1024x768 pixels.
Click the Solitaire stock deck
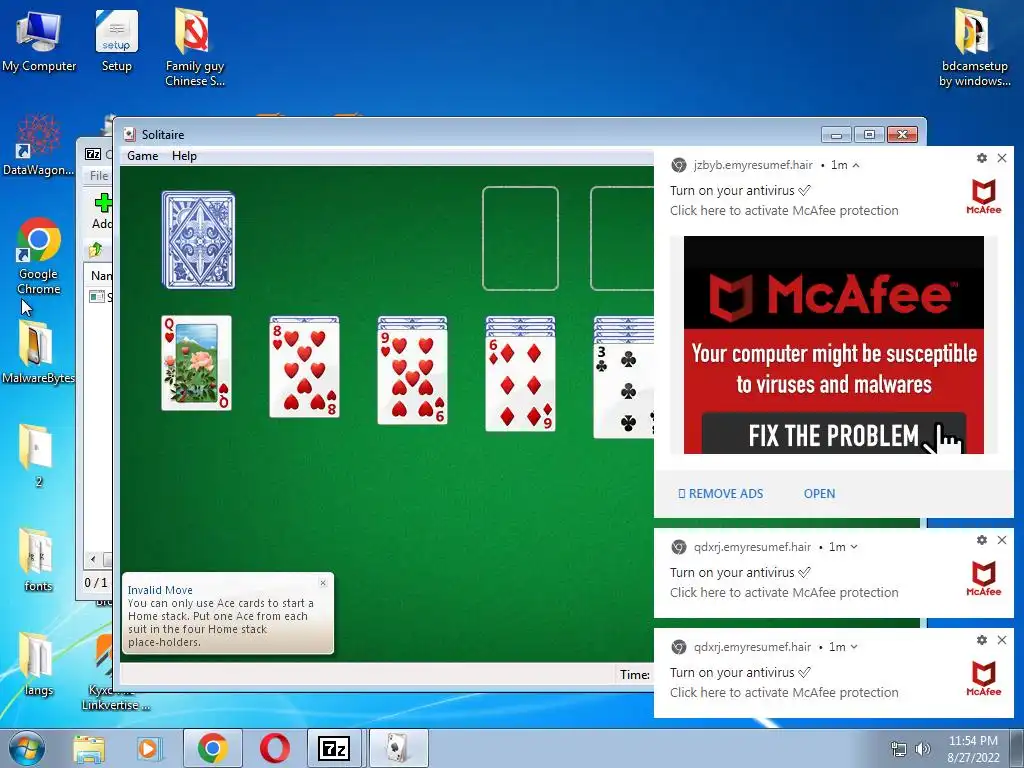pyautogui.click(x=199, y=240)
